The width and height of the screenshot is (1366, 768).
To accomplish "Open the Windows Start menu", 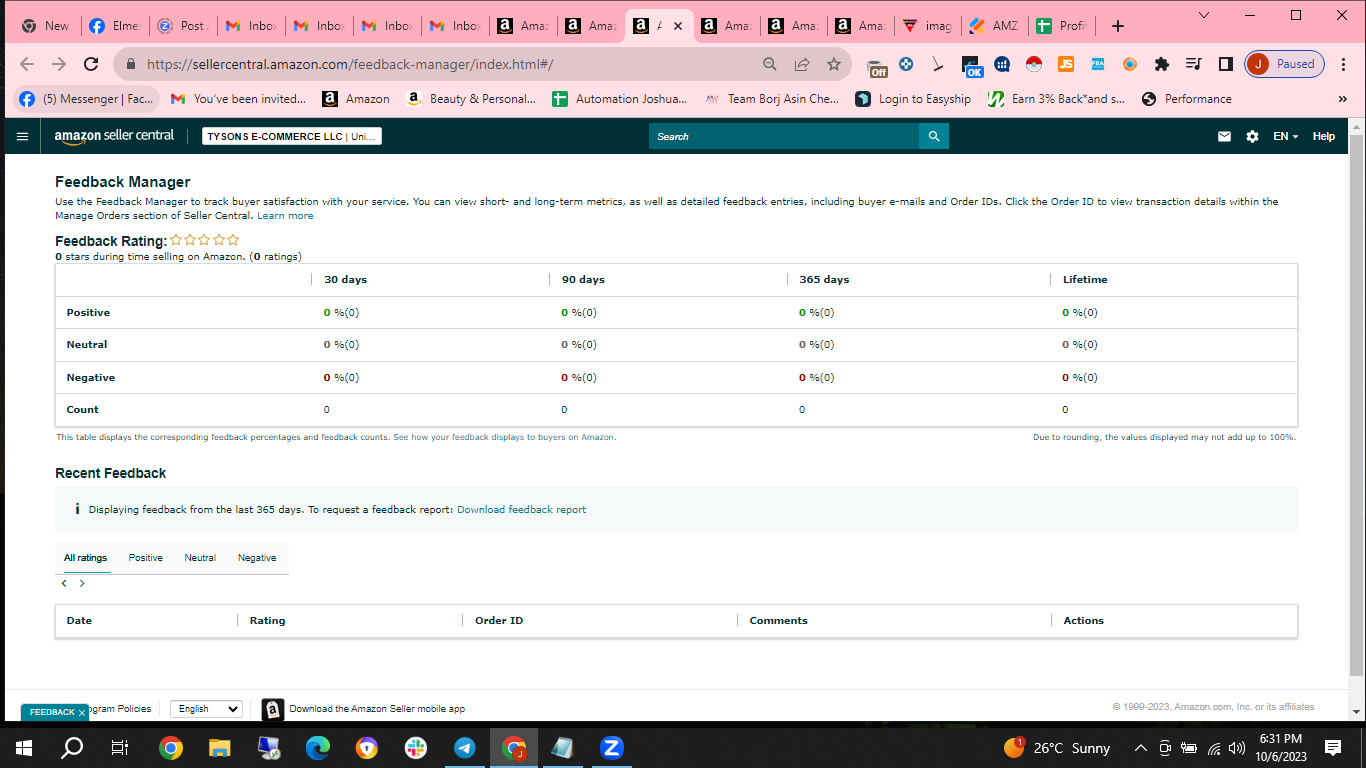I will 24,747.
